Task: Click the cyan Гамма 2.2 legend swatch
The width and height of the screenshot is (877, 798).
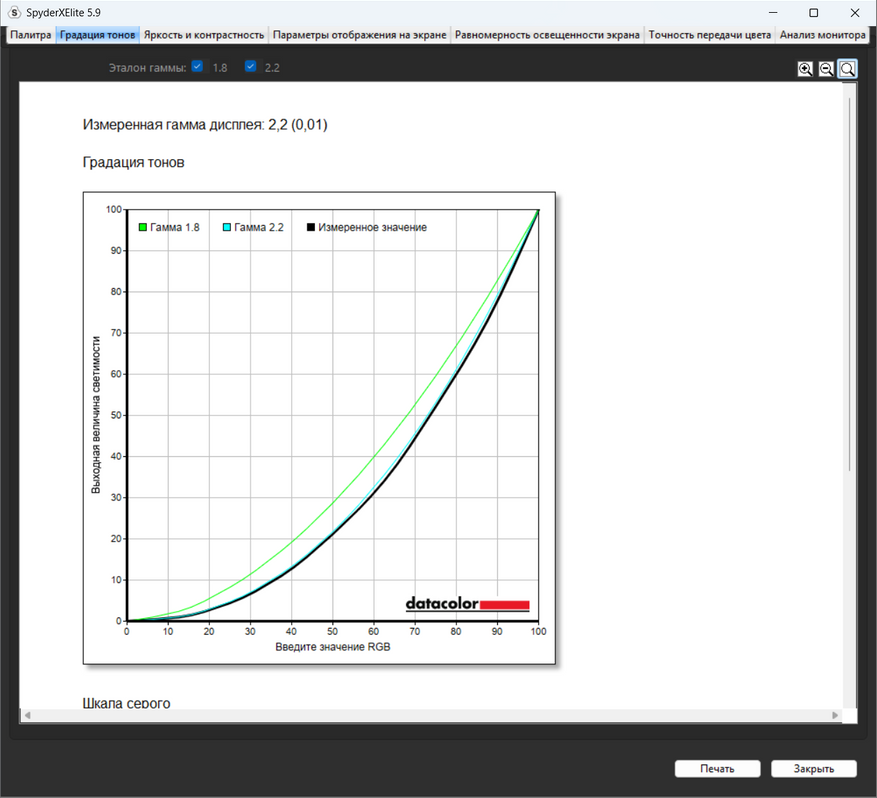Action: coord(227,228)
